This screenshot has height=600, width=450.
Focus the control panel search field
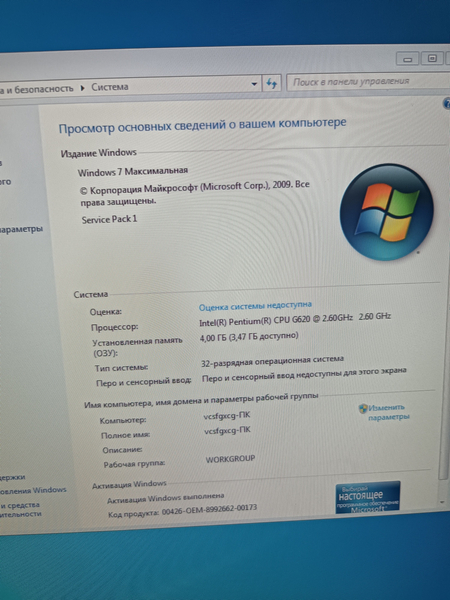point(368,82)
